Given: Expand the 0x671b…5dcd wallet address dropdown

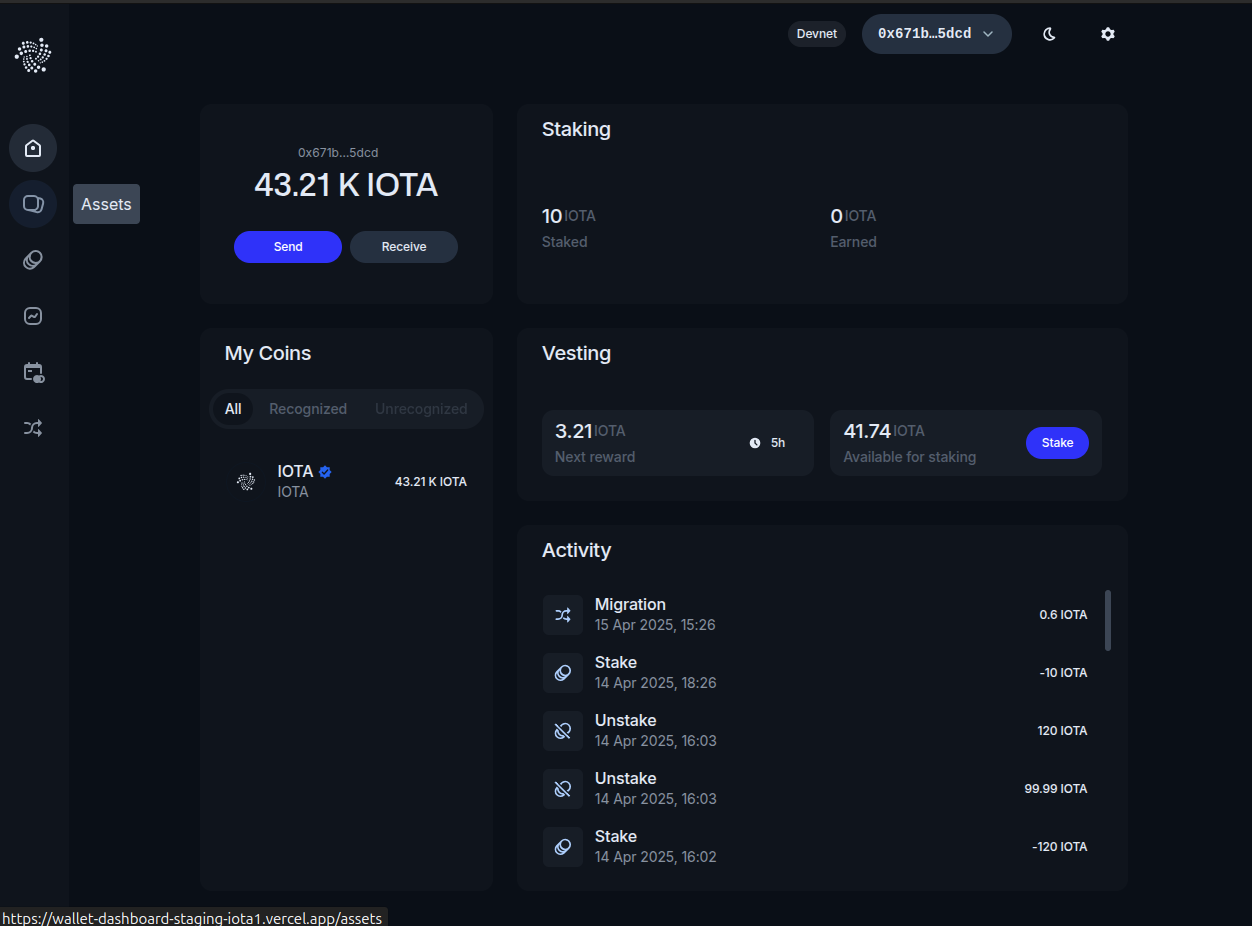Looking at the screenshot, I should click(x=936, y=34).
